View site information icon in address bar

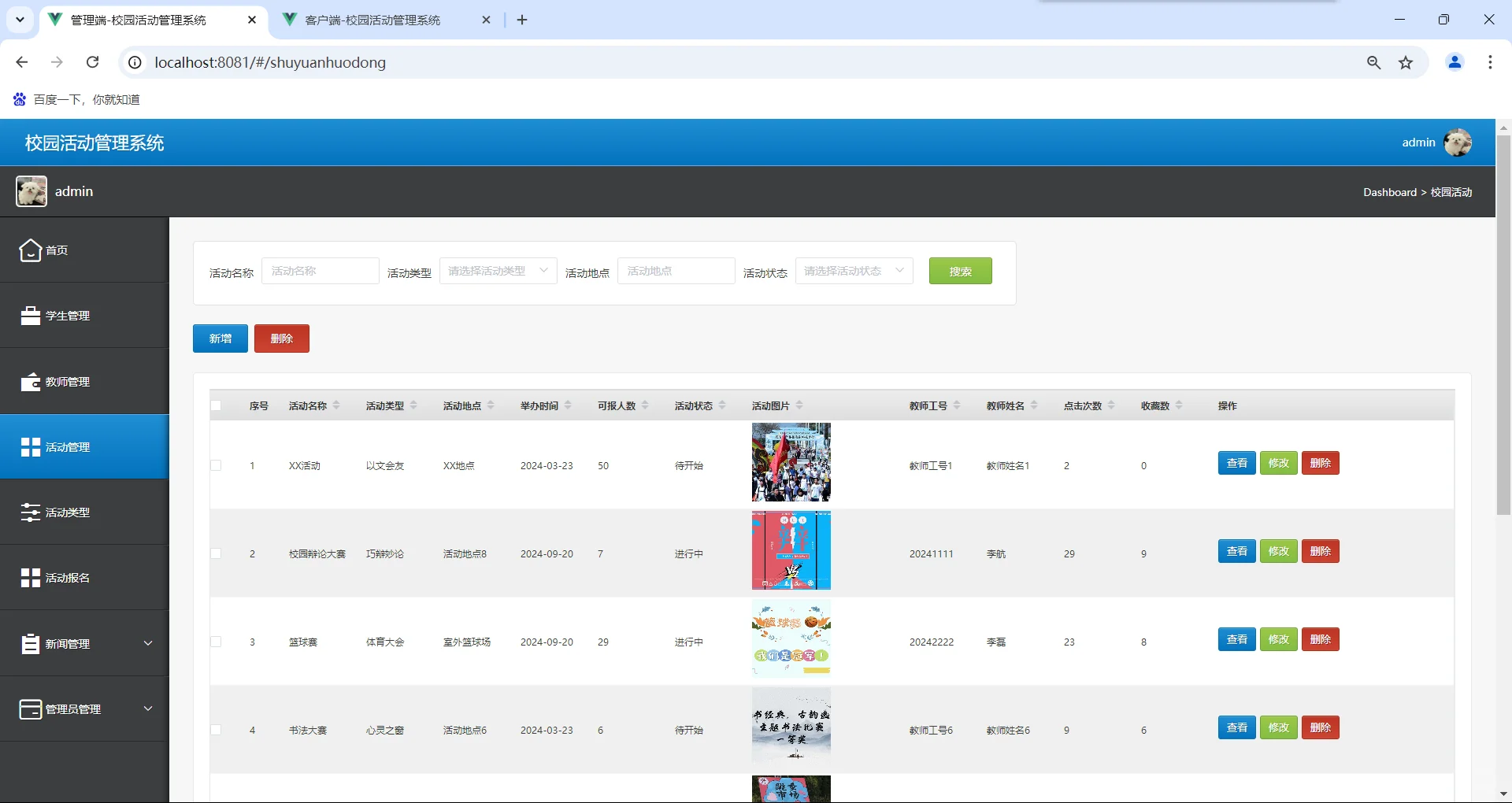click(135, 62)
